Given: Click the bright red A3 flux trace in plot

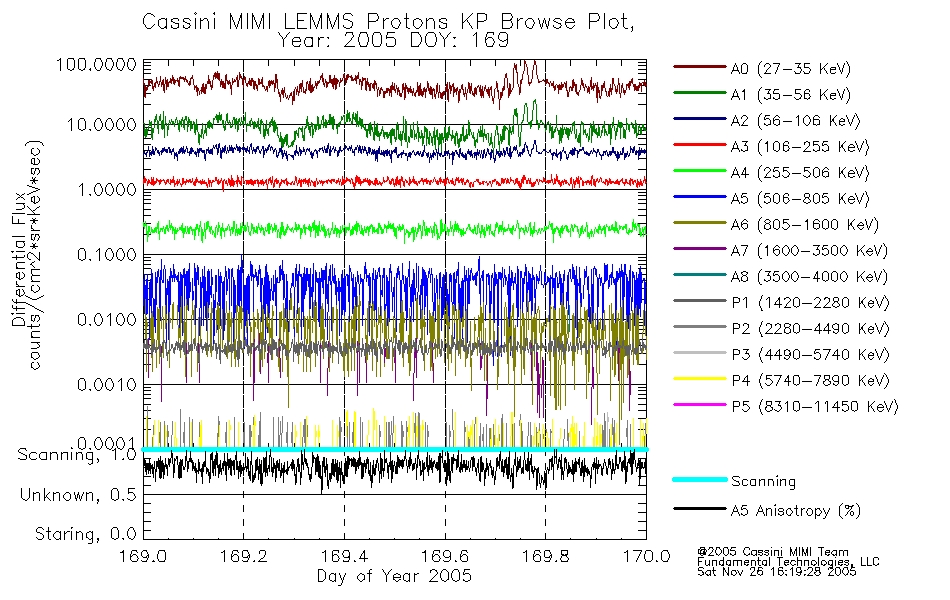Looking at the screenshot, I should point(395,181).
